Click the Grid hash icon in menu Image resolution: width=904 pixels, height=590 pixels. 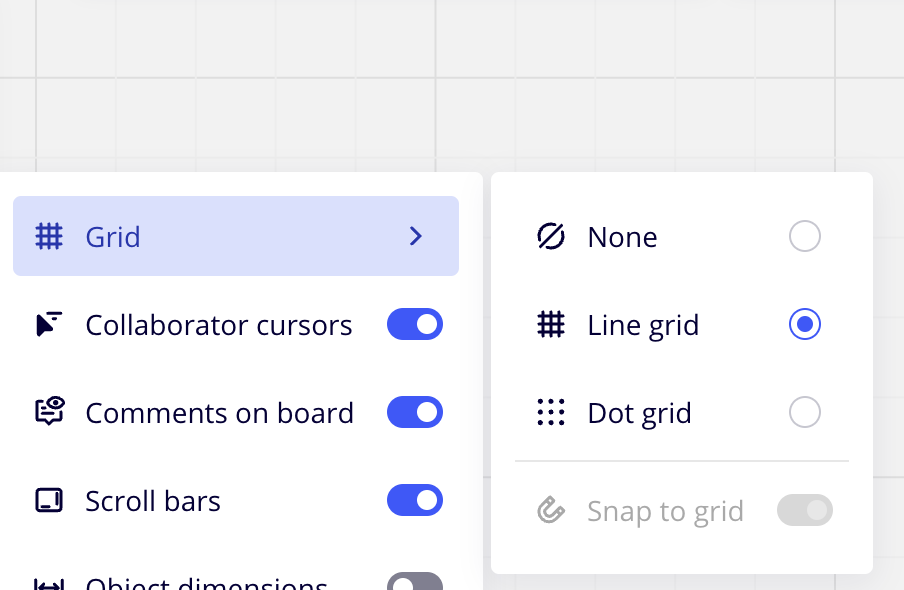(x=49, y=237)
